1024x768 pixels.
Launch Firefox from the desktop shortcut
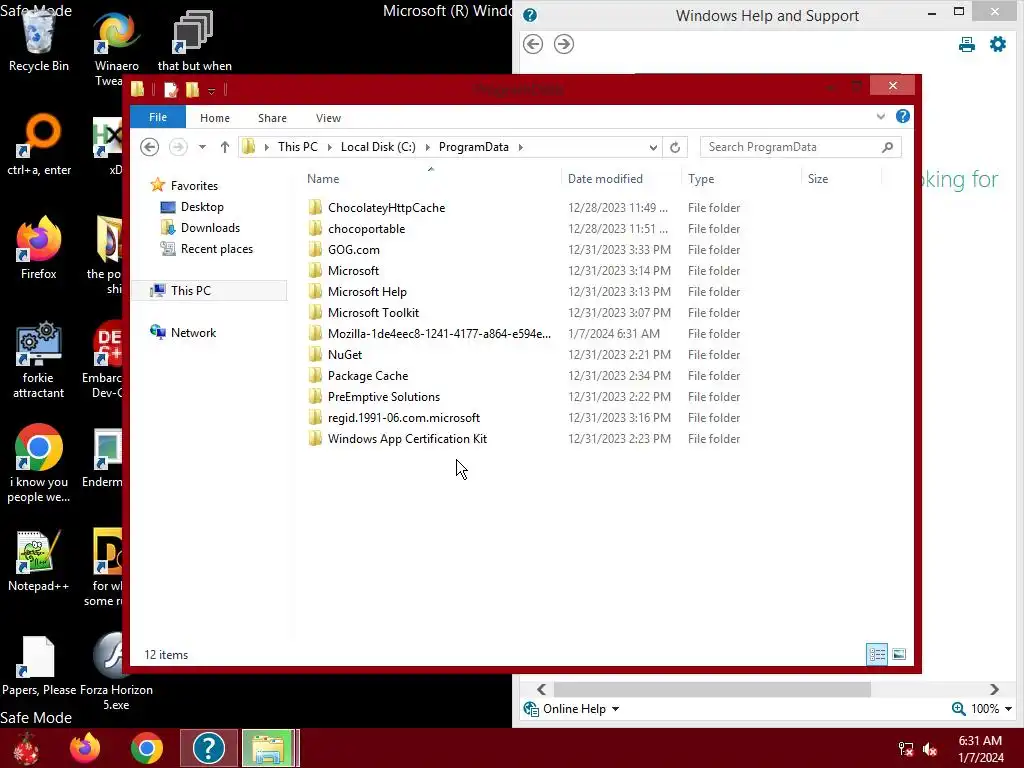[x=39, y=248]
